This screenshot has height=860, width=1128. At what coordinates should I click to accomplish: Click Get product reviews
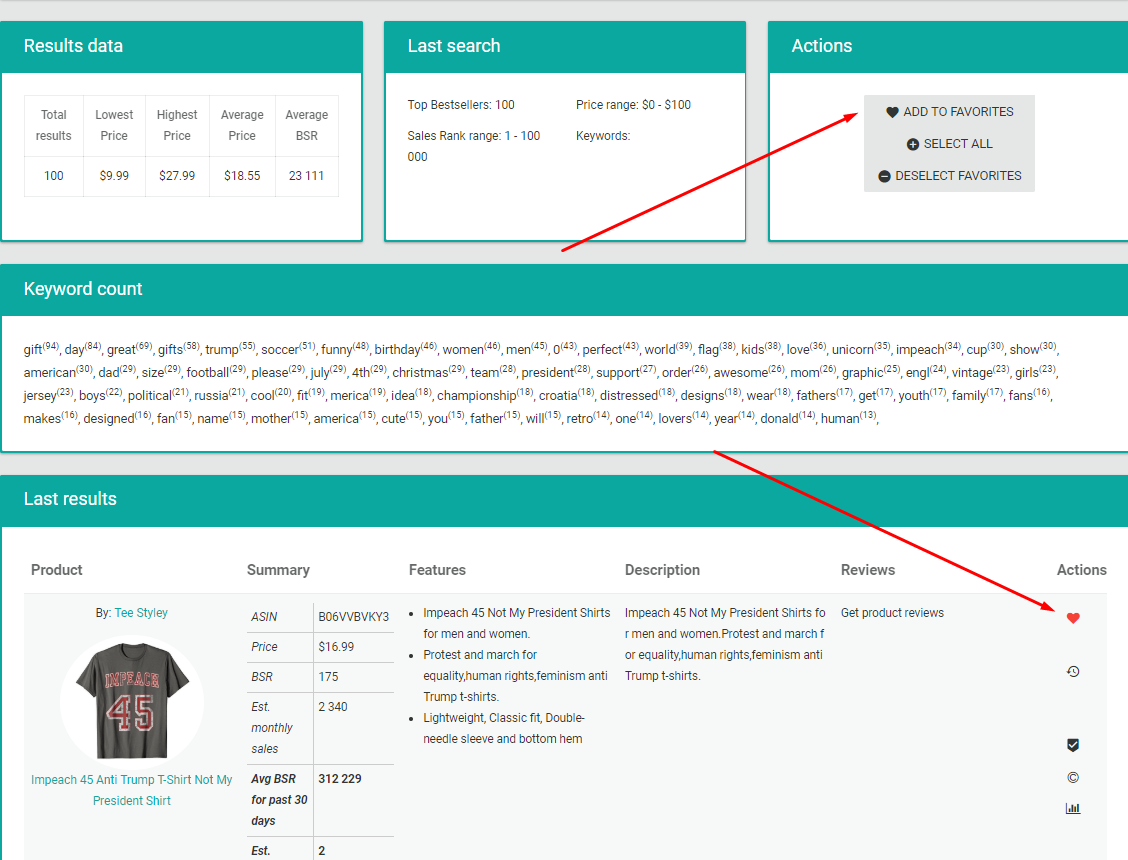pyautogui.click(x=892, y=612)
